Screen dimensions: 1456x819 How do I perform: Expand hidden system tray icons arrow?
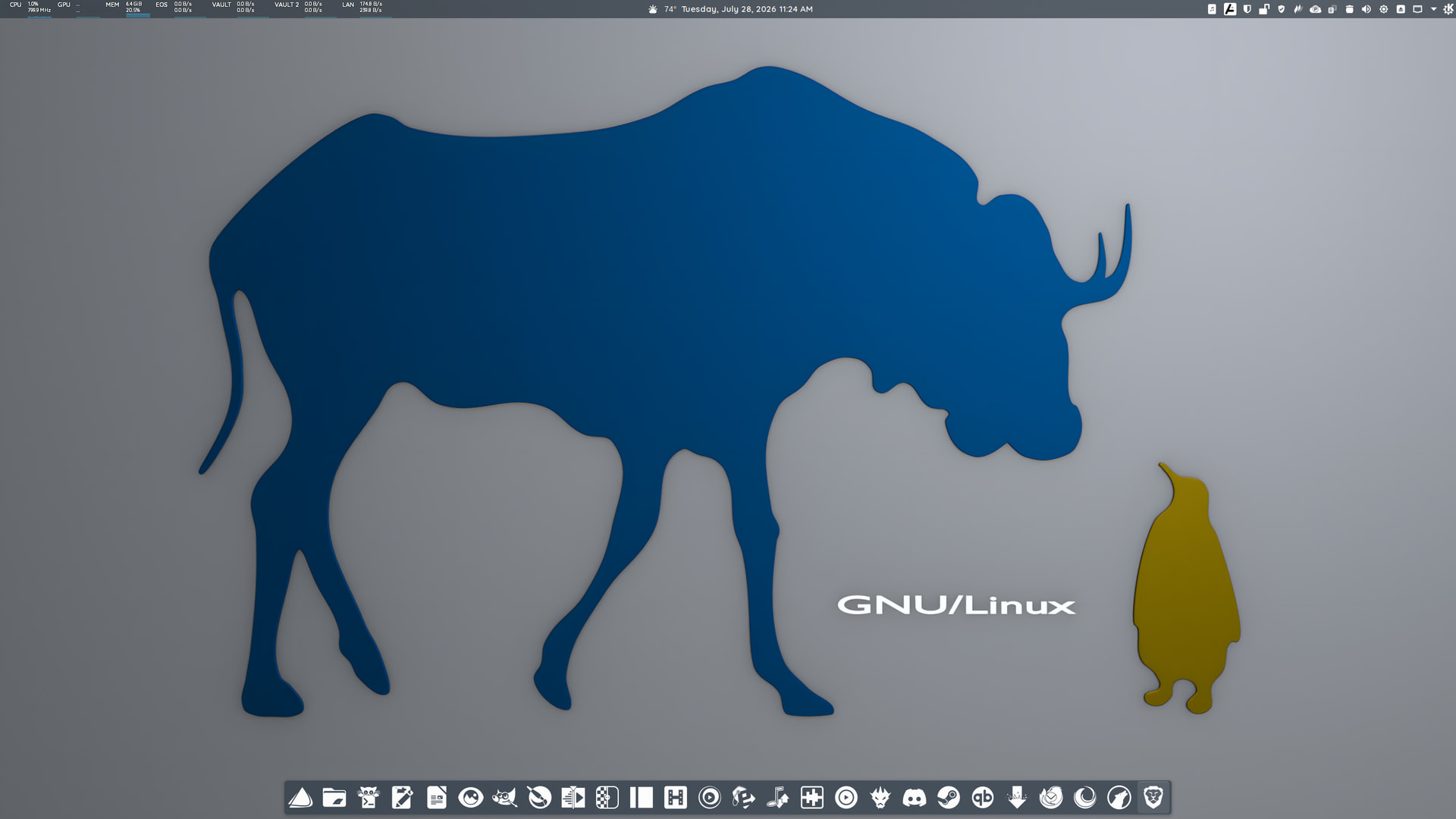tap(1434, 9)
